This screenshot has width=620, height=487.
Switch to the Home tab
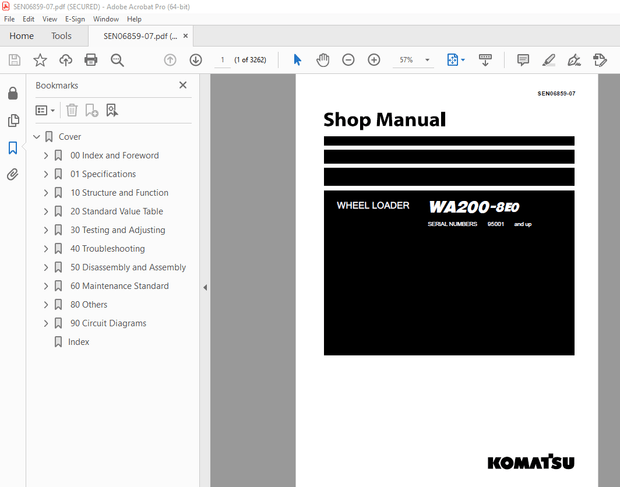click(x=21, y=36)
